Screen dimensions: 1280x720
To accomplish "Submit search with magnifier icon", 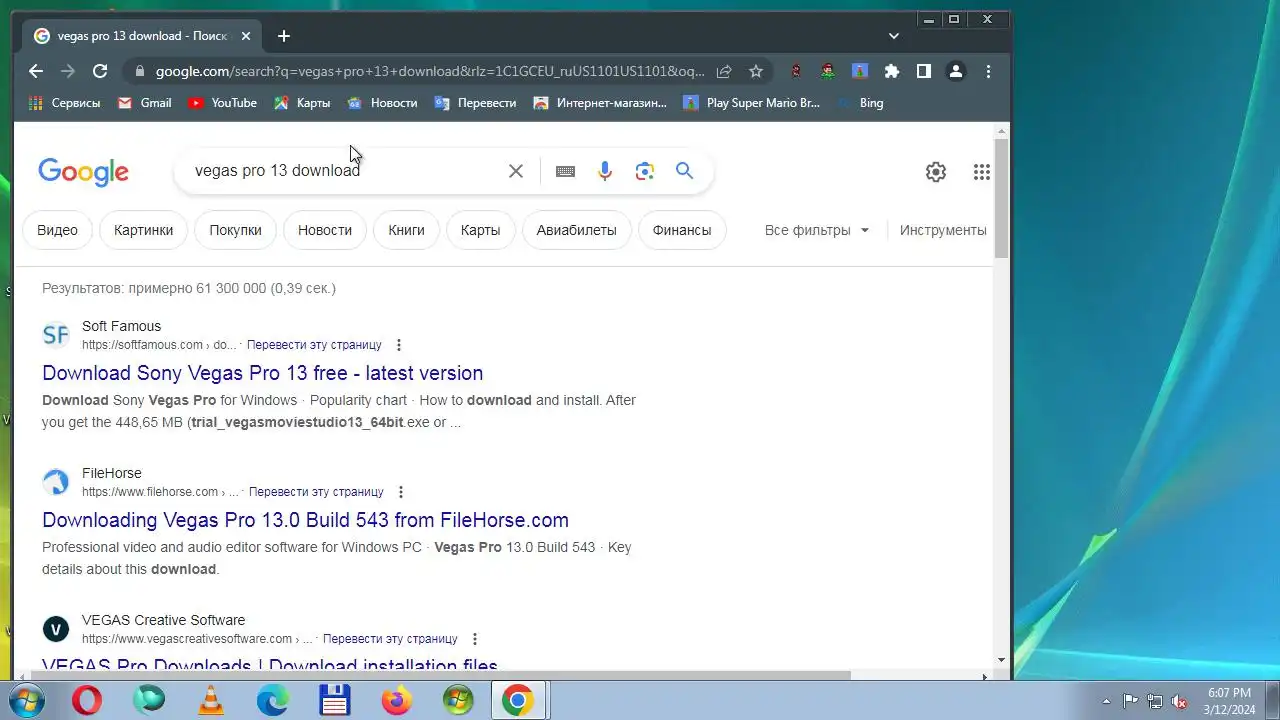I will [684, 171].
